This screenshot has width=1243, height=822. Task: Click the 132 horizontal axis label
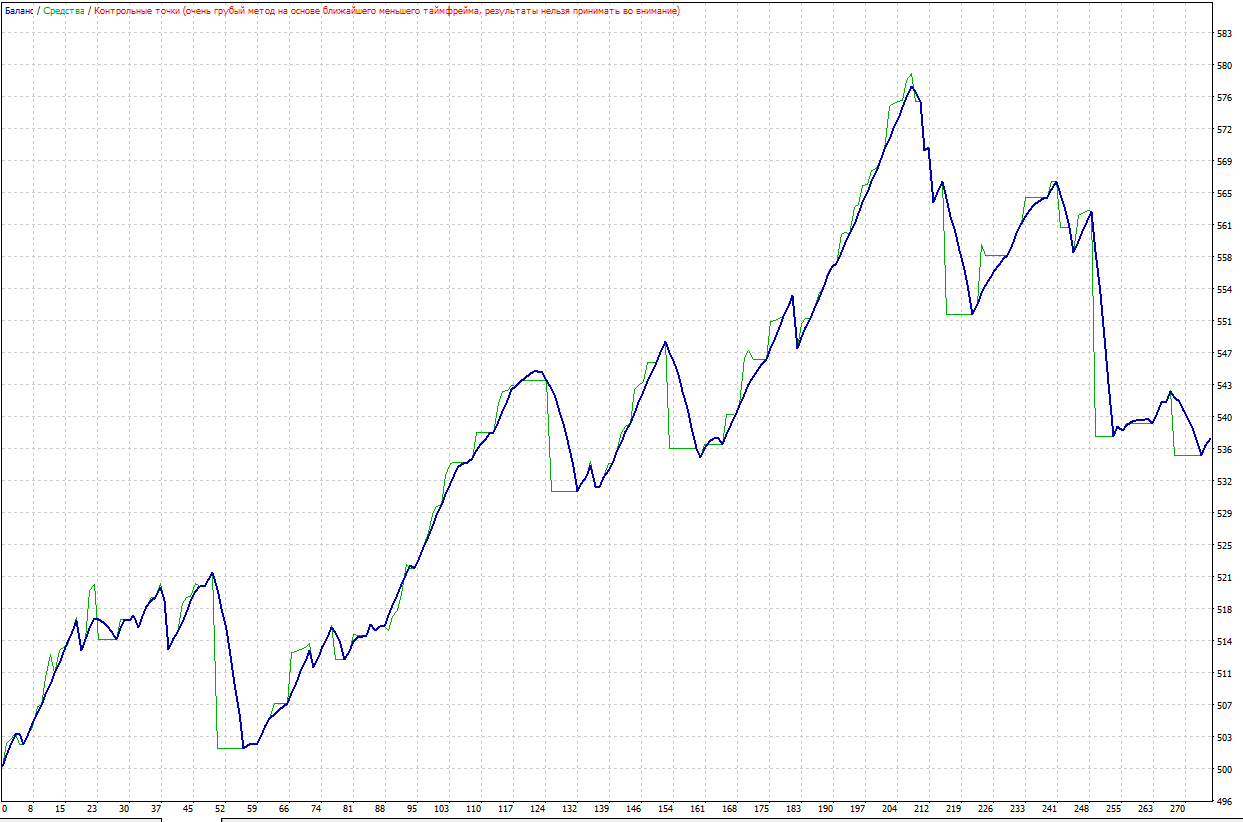tap(570, 809)
